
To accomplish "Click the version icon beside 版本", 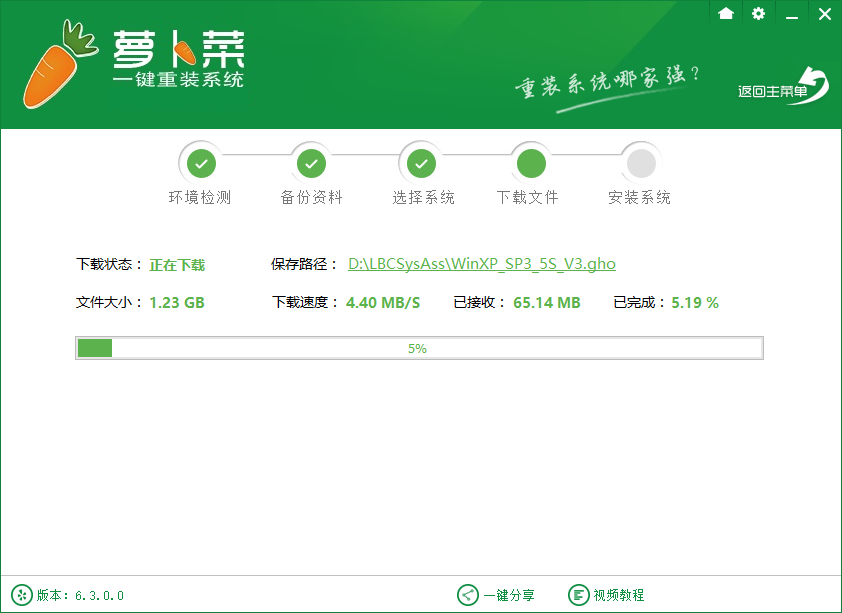I will click(x=21, y=595).
